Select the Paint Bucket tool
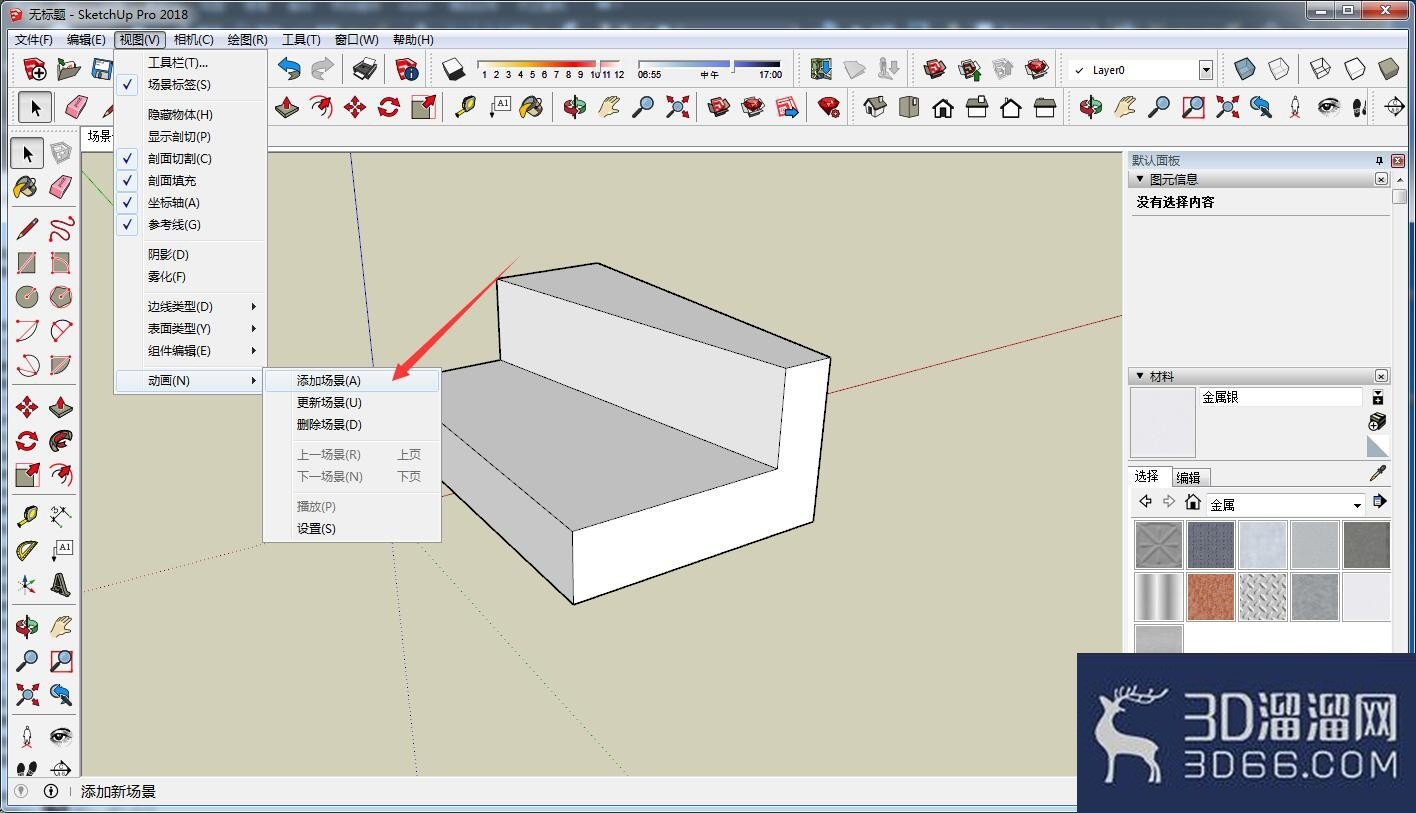The height and width of the screenshot is (813, 1416). click(x=27, y=187)
